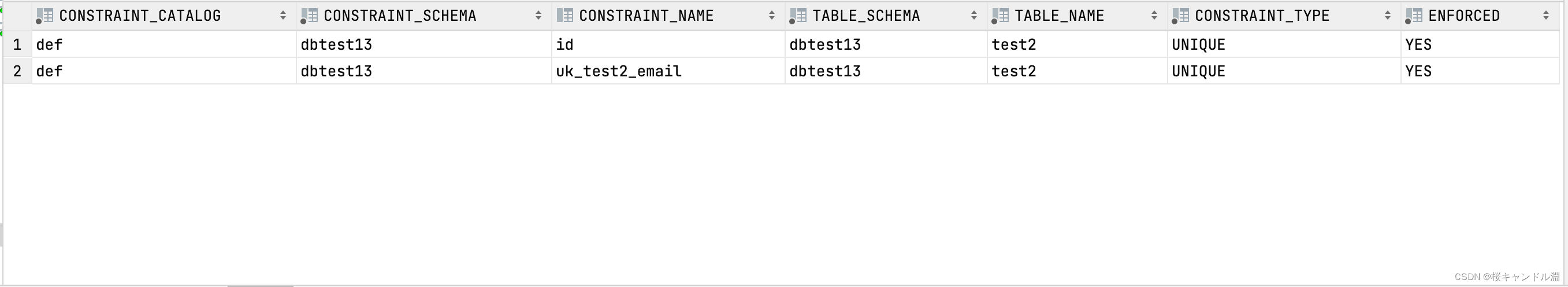Select row number 2 header
The image size is (1568, 287).
[17, 71]
